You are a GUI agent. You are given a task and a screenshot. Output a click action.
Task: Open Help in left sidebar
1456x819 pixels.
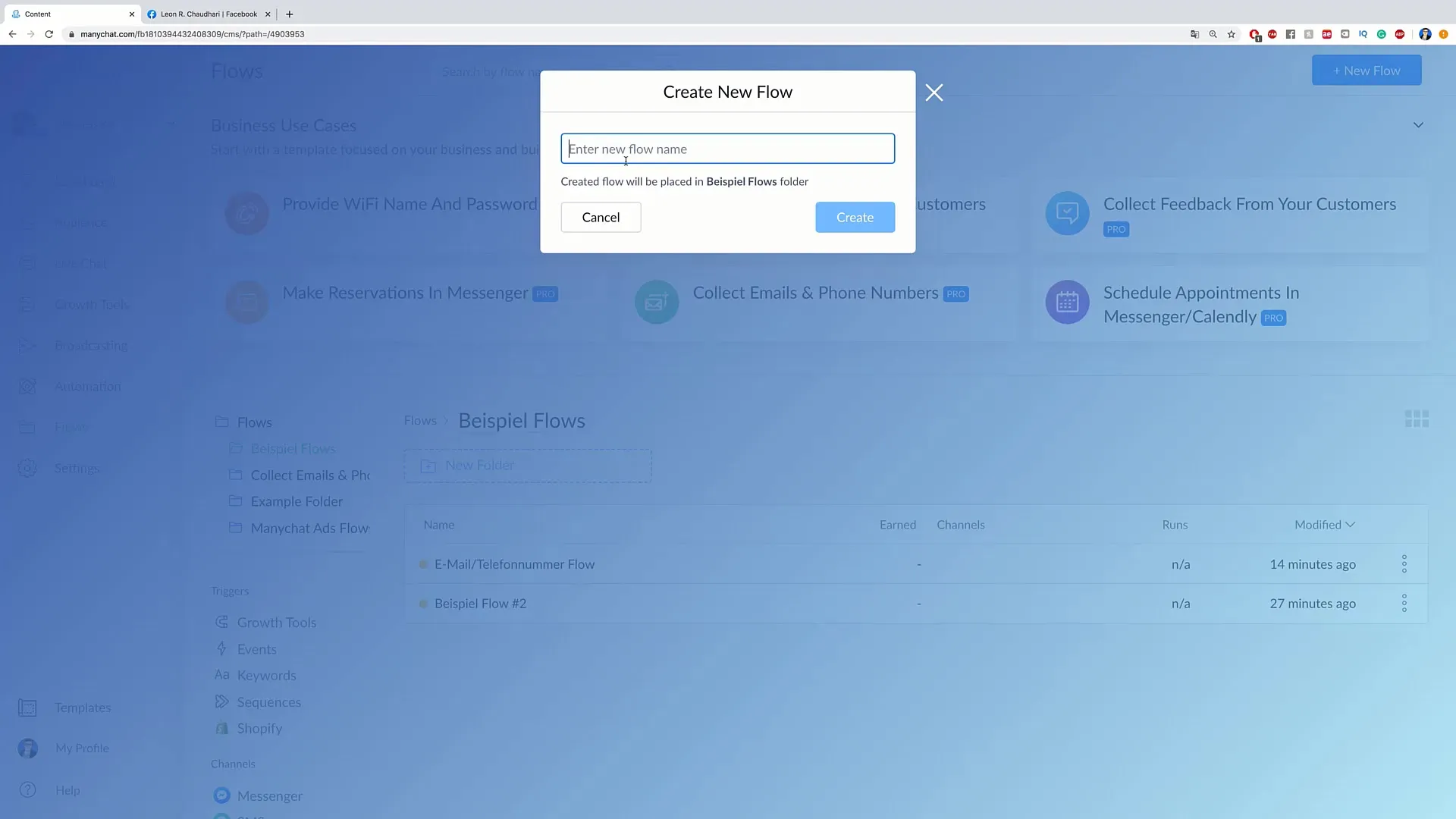coord(67,791)
